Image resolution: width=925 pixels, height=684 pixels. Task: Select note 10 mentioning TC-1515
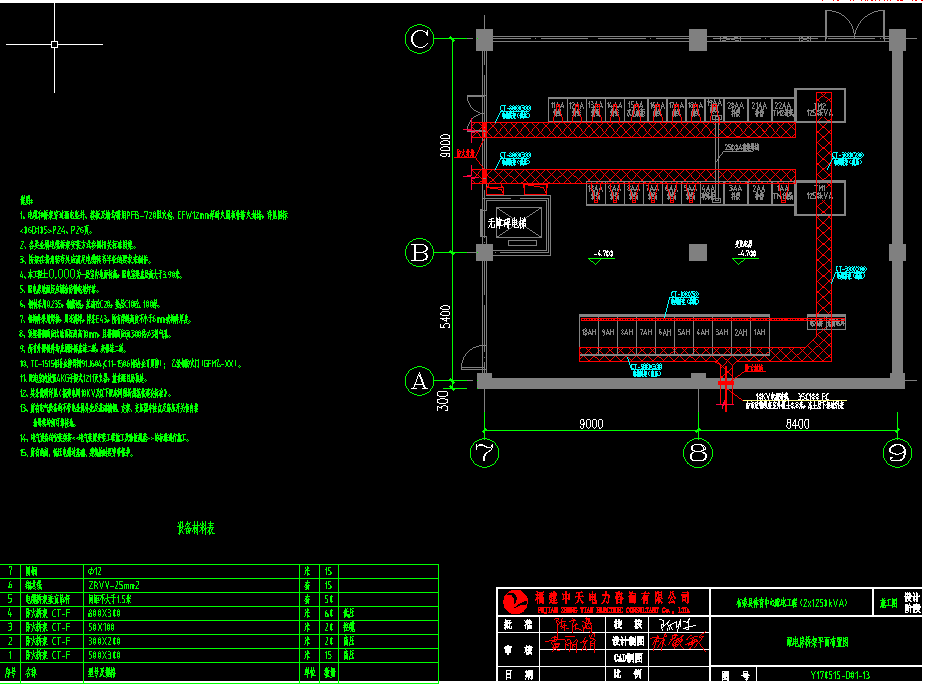click(x=130, y=364)
